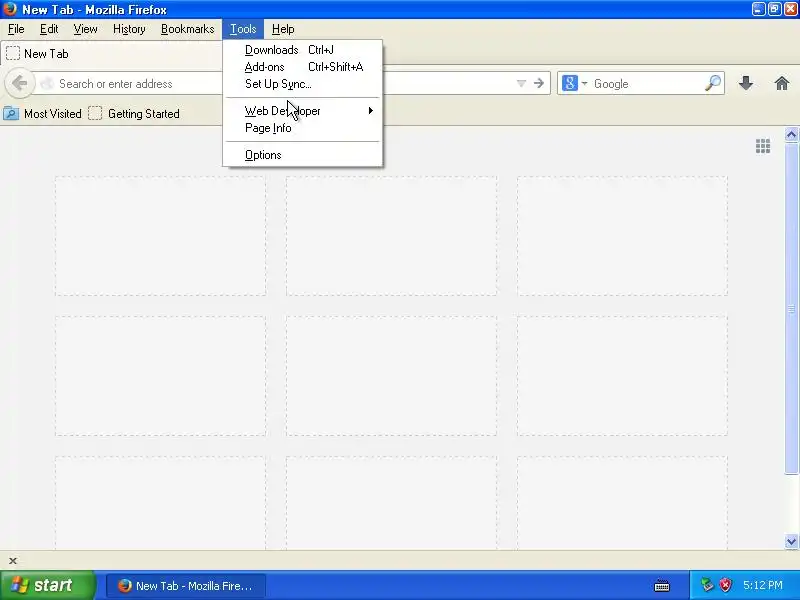Screen dimensions: 800x600
Task: Open the Downloads arrow toolbar button
Action: pos(746,83)
